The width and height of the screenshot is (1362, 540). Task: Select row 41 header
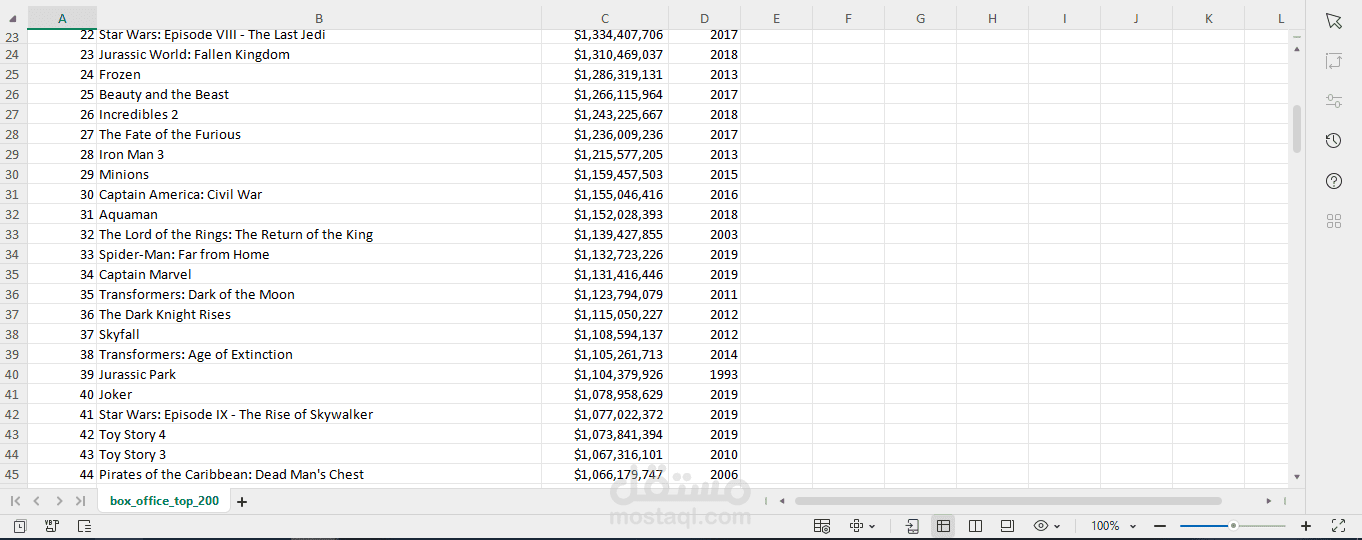coord(12,394)
